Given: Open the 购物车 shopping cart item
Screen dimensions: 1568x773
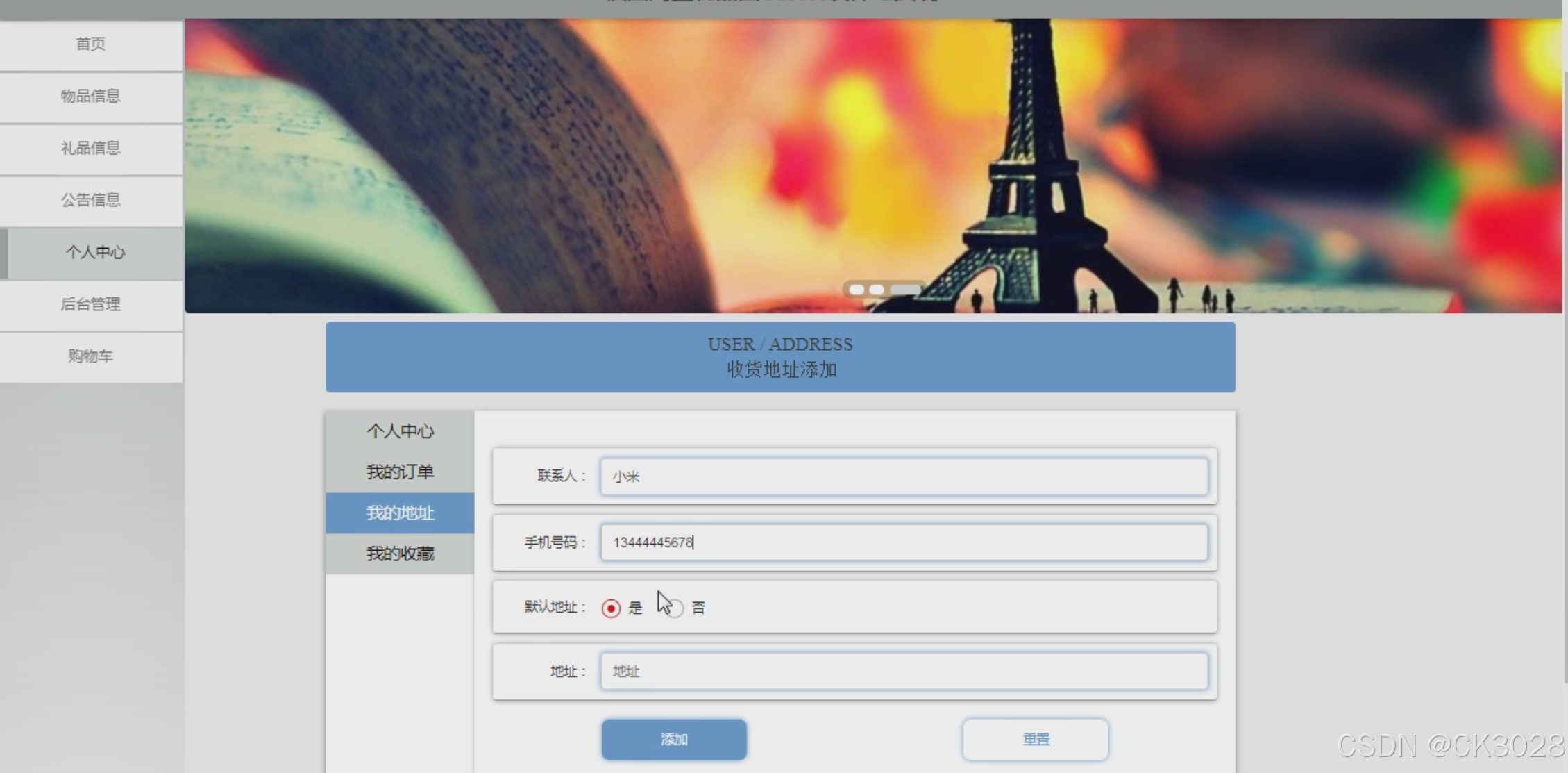Looking at the screenshot, I should pos(91,357).
